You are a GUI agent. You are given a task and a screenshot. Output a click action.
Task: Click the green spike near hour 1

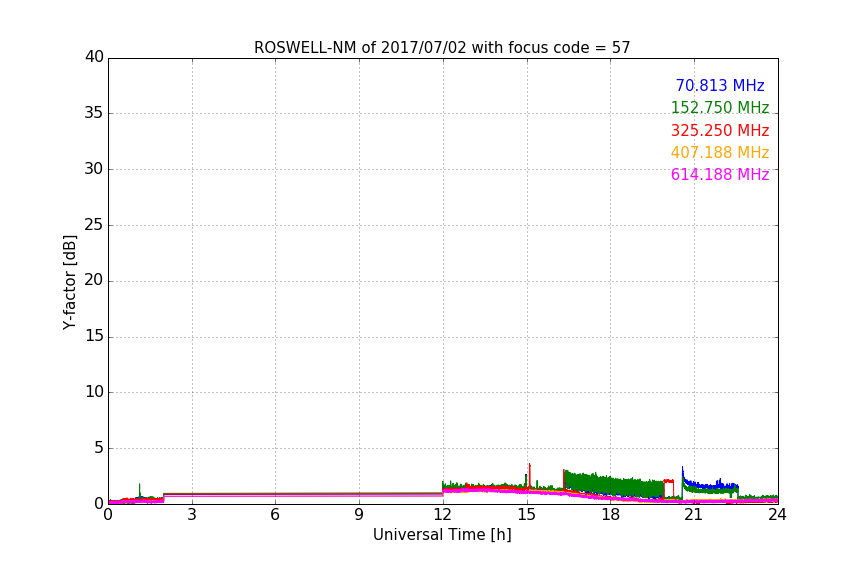(x=139, y=490)
